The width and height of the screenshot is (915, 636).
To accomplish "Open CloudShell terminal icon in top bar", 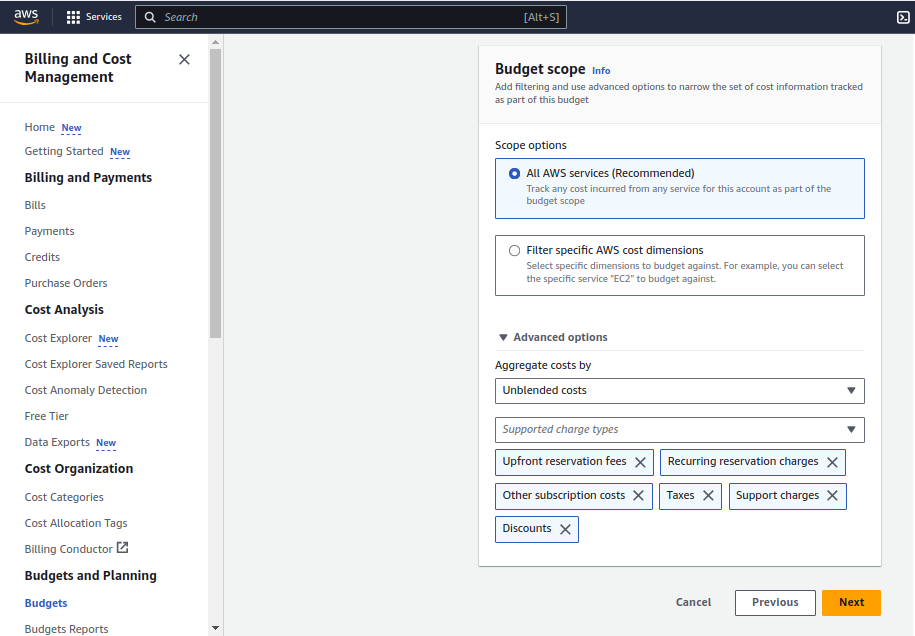I will 903,17.
